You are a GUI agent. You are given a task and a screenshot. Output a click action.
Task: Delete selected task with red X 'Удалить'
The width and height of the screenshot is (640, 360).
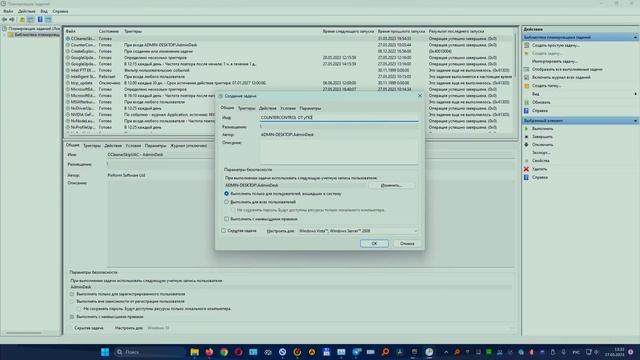click(539, 169)
